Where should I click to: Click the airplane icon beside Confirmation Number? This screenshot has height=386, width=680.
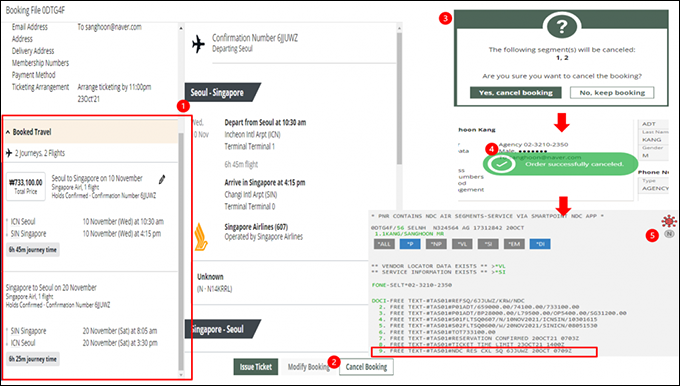point(198,44)
